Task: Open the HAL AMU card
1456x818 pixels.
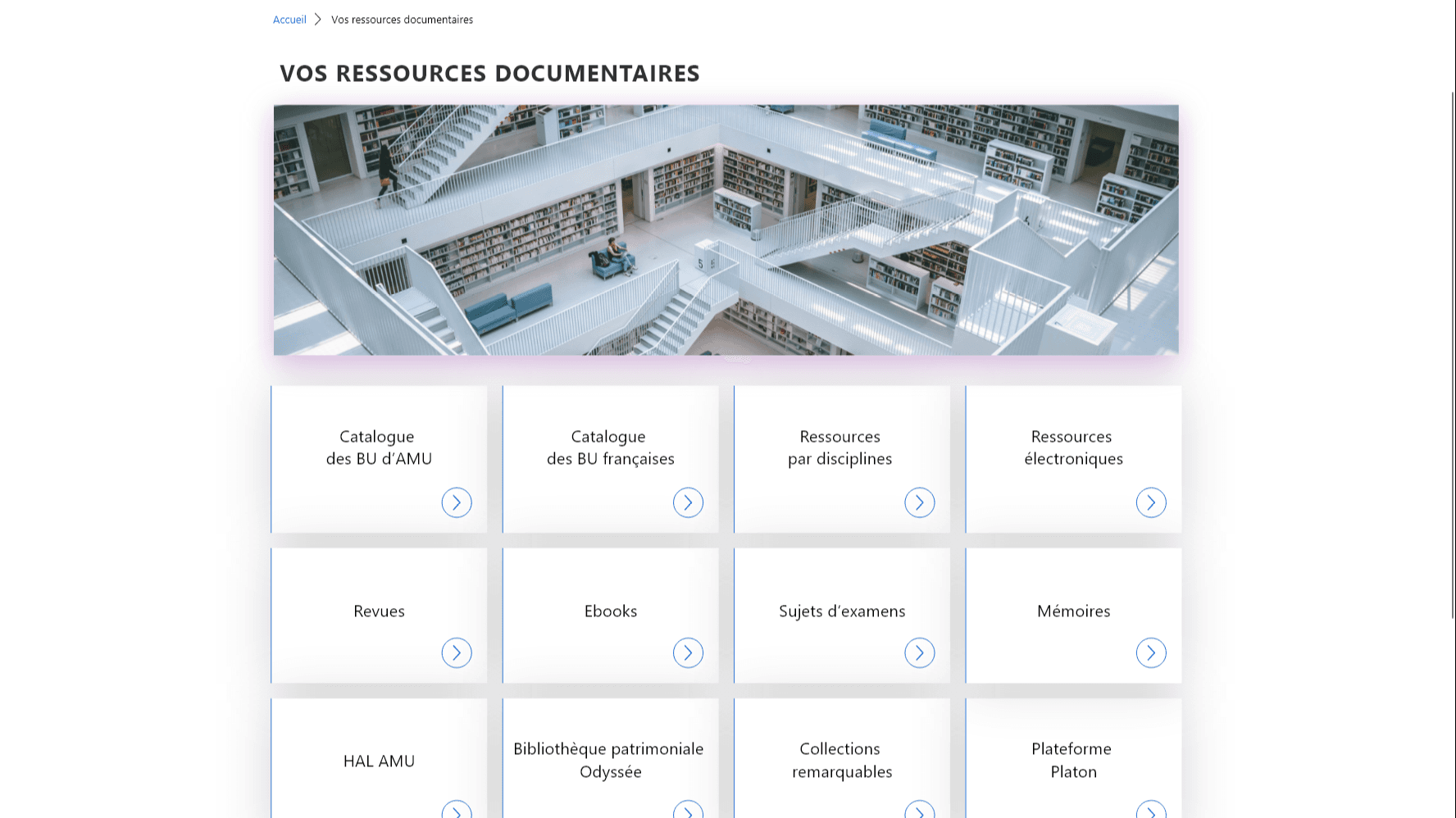Action: click(x=379, y=758)
